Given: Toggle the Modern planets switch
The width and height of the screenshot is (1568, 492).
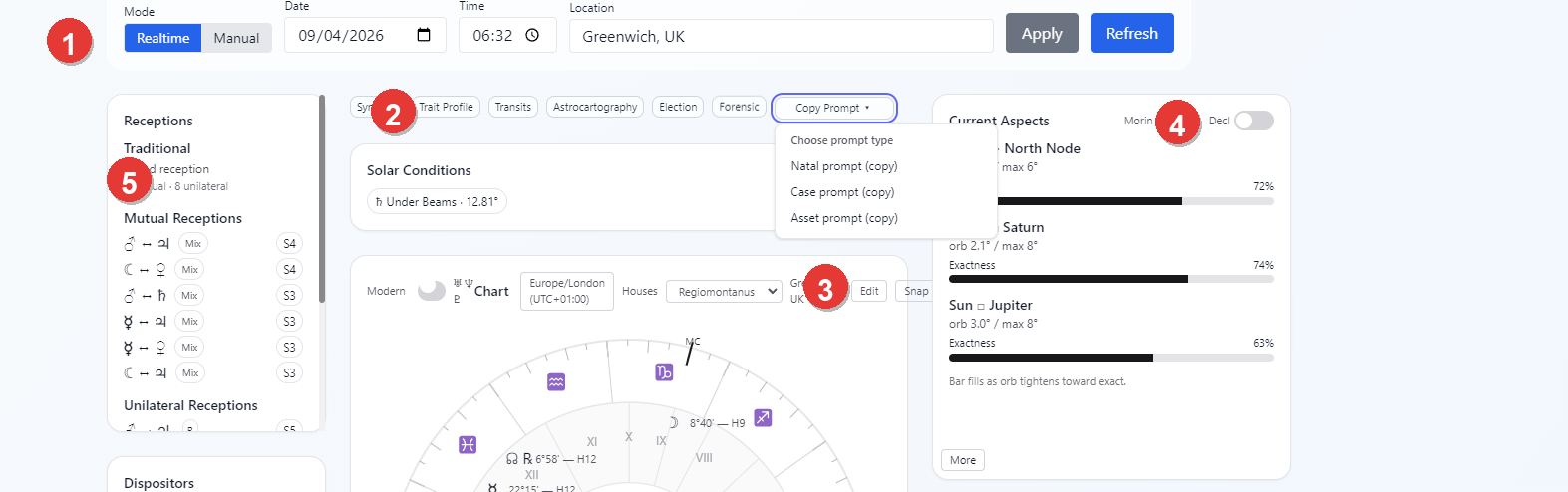Looking at the screenshot, I should click(x=432, y=290).
